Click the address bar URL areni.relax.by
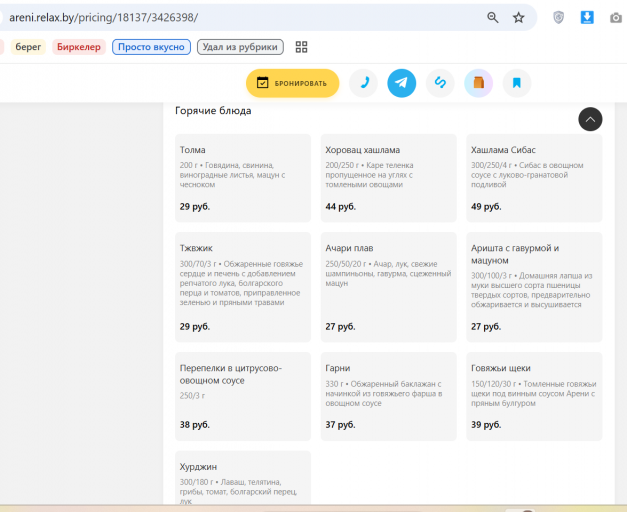This screenshot has height=512, width=627. [x=104, y=18]
